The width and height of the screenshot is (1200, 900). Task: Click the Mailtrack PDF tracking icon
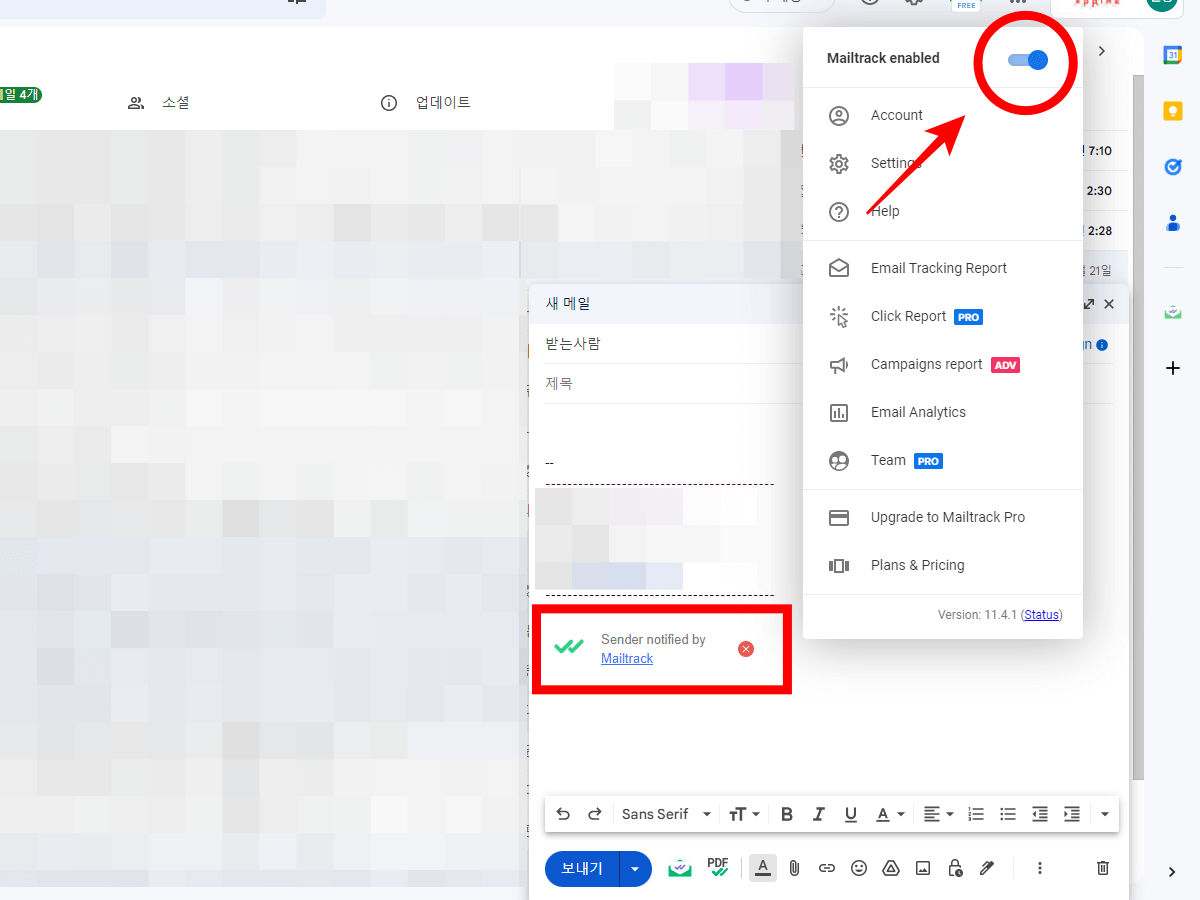coord(718,867)
